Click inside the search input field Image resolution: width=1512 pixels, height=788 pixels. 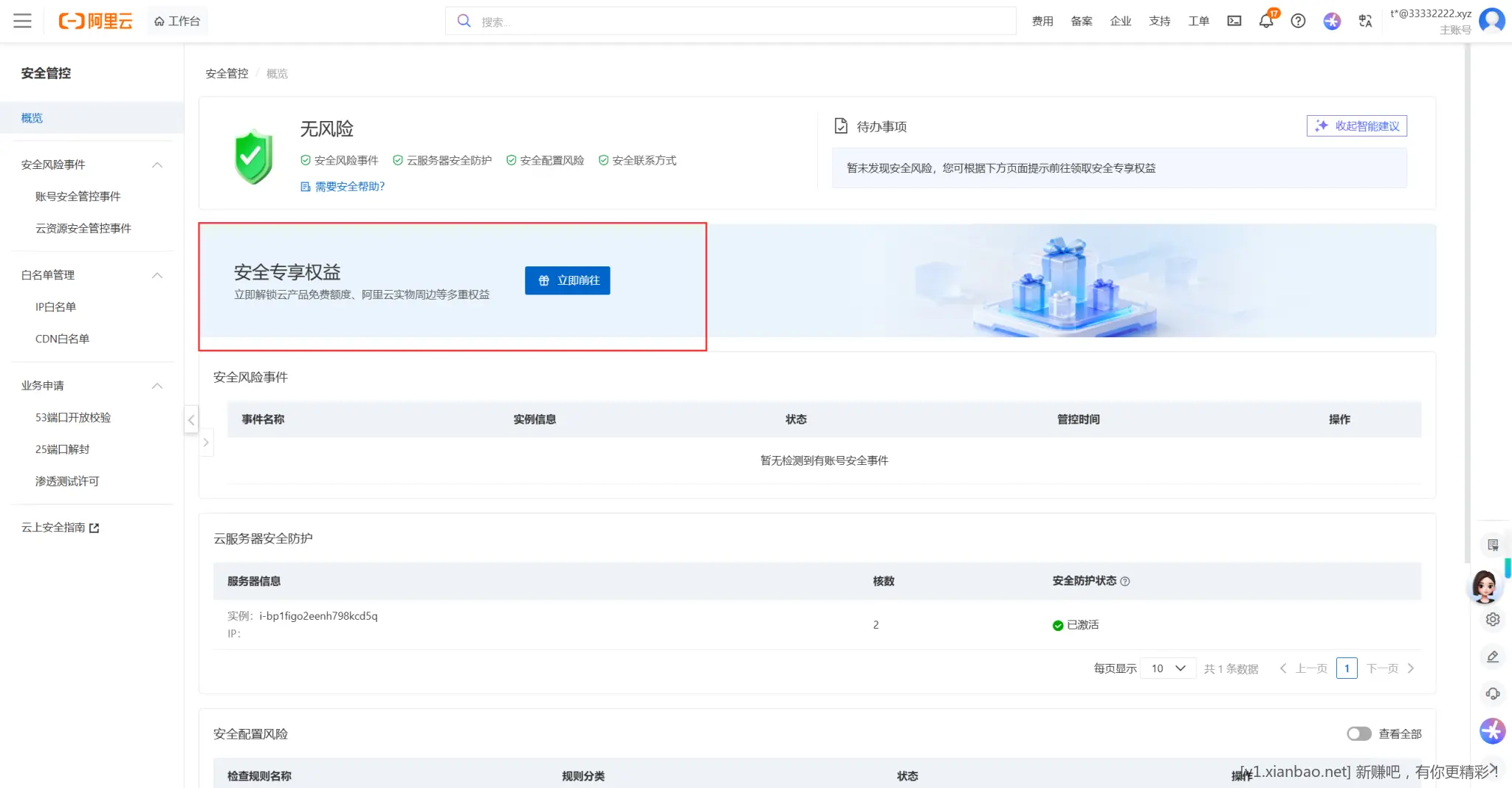731,21
